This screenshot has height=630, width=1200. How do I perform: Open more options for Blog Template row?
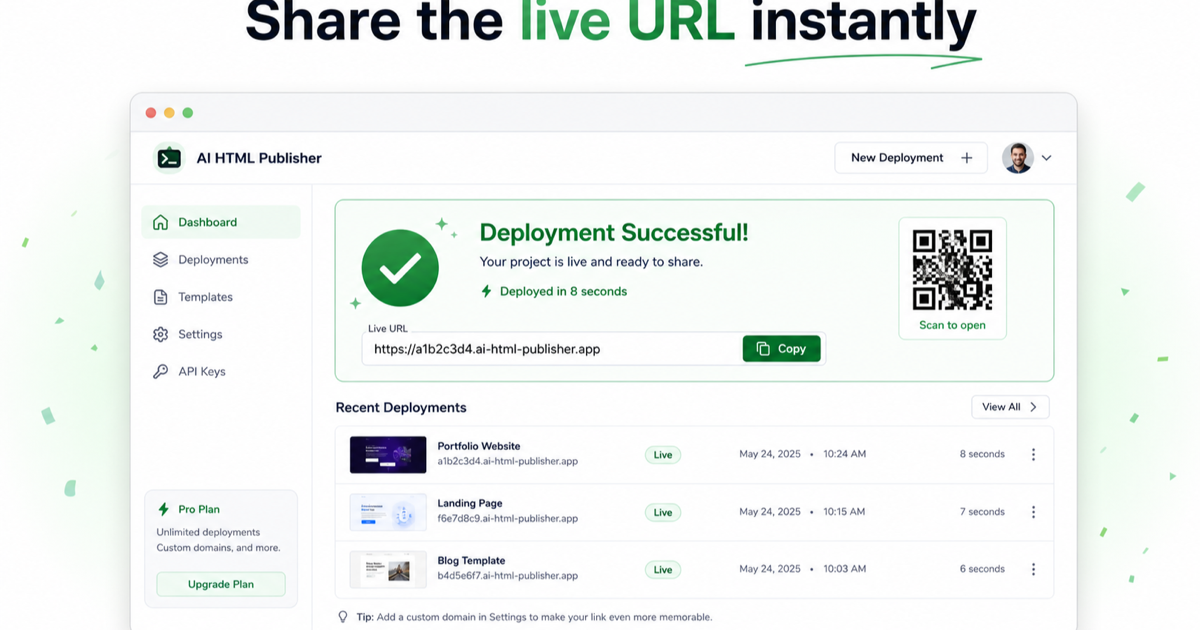pos(1033,569)
